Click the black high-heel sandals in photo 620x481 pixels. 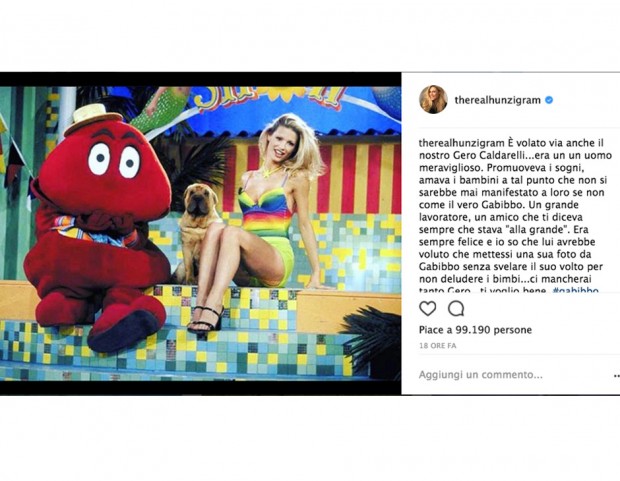pyautogui.click(x=205, y=320)
